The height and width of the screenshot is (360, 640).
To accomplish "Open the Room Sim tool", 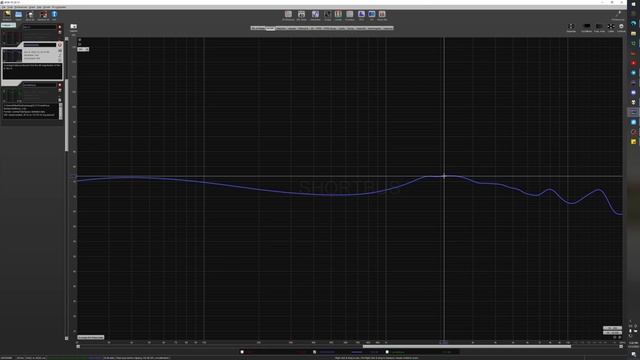I will coord(382,16).
